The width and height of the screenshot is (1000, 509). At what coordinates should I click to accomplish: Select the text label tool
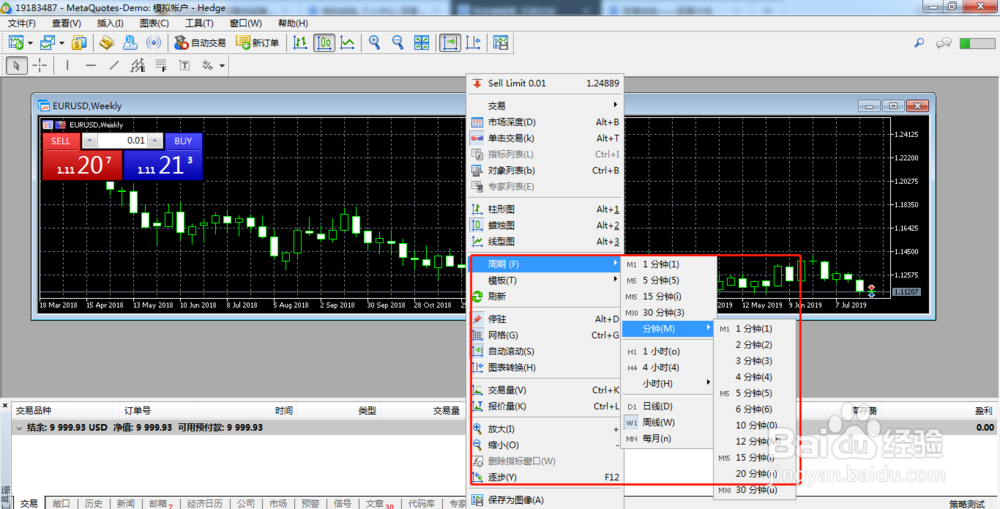coord(184,65)
